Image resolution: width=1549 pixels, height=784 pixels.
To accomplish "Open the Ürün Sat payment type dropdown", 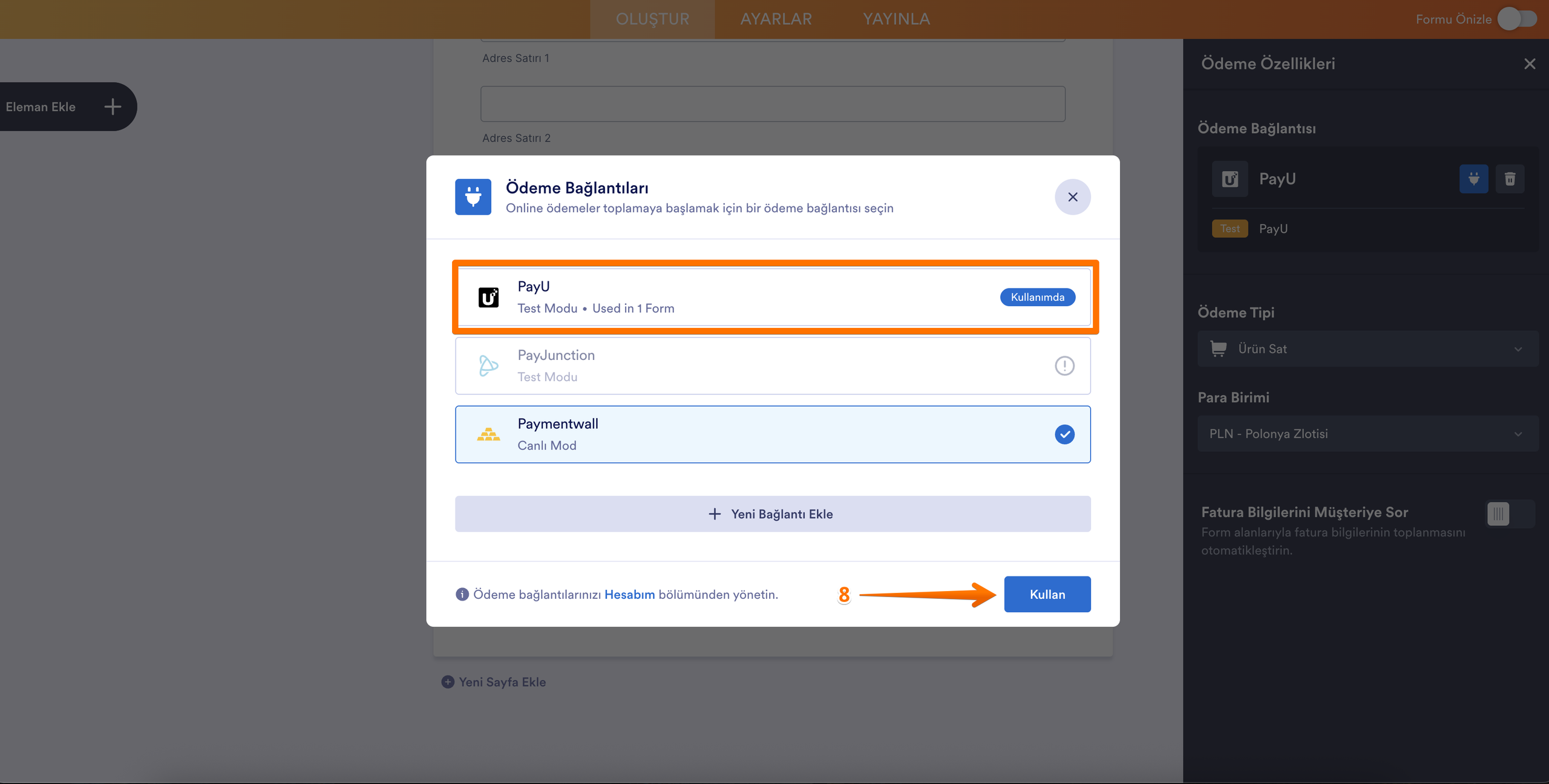I will 1367,348.
